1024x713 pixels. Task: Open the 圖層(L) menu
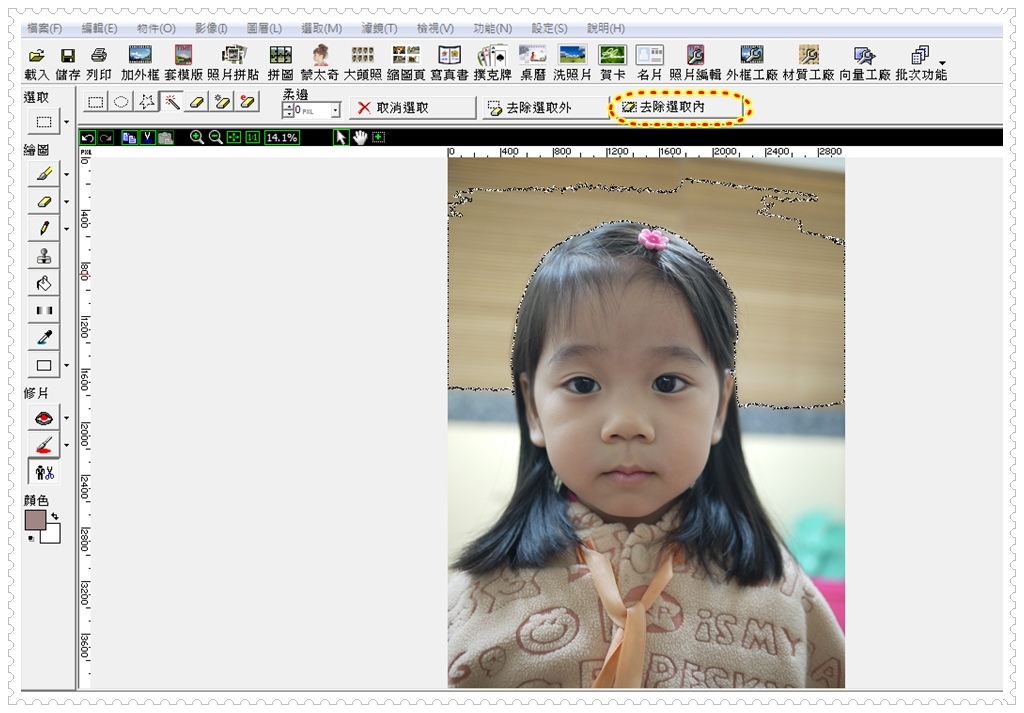click(264, 29)
